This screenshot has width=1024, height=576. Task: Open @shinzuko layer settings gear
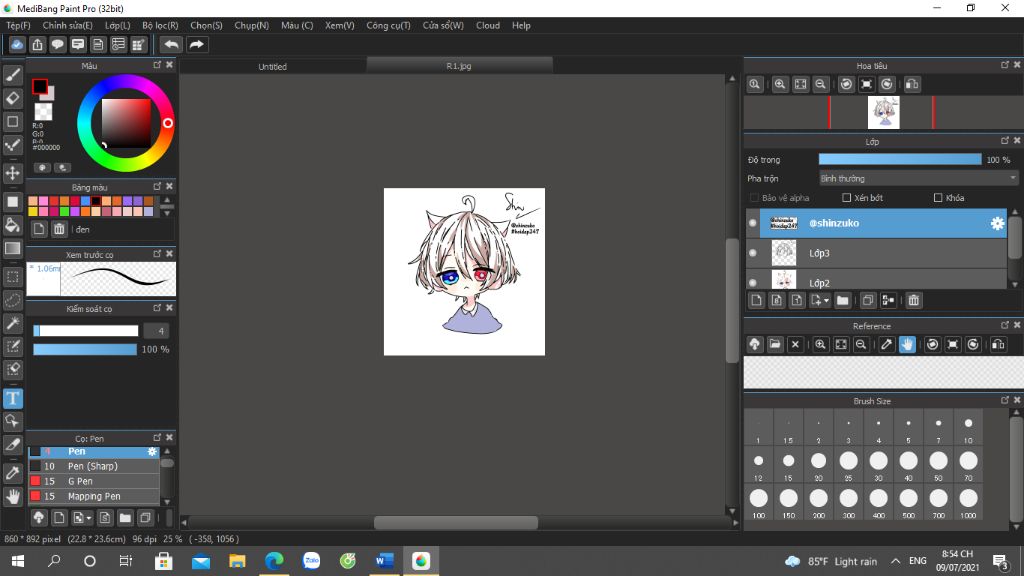pyautogui.click(x=997, y=223)
